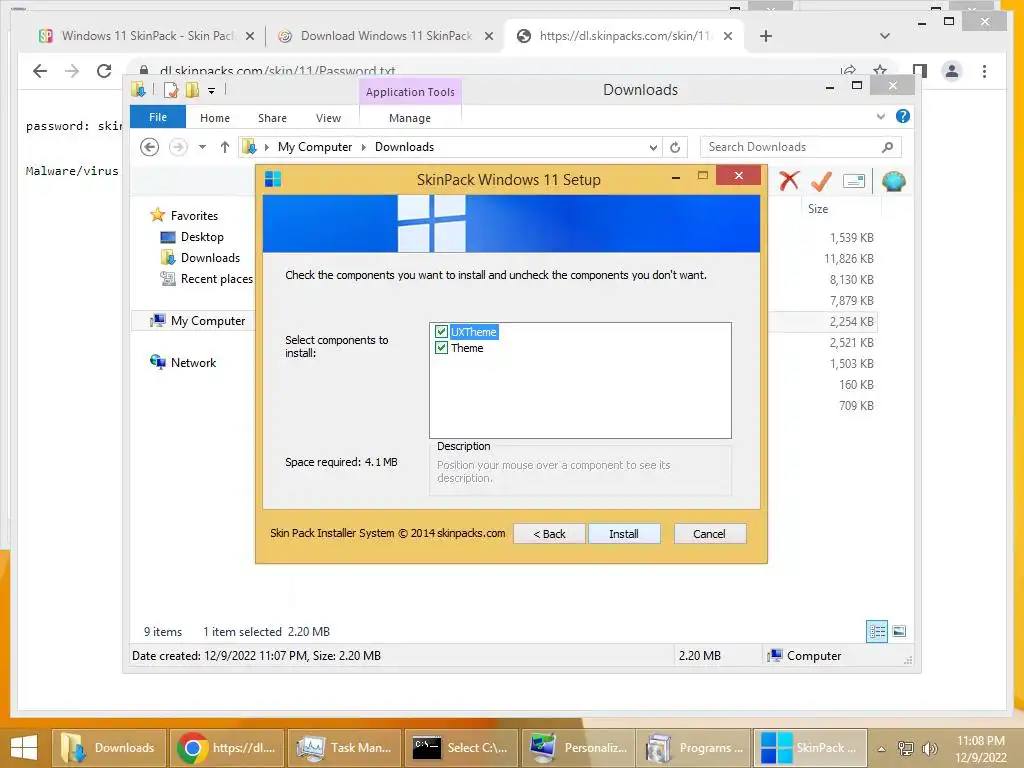Open Chrome tab search dropdown
Screen dimensions: 1024x768
(x=885, y=36)
